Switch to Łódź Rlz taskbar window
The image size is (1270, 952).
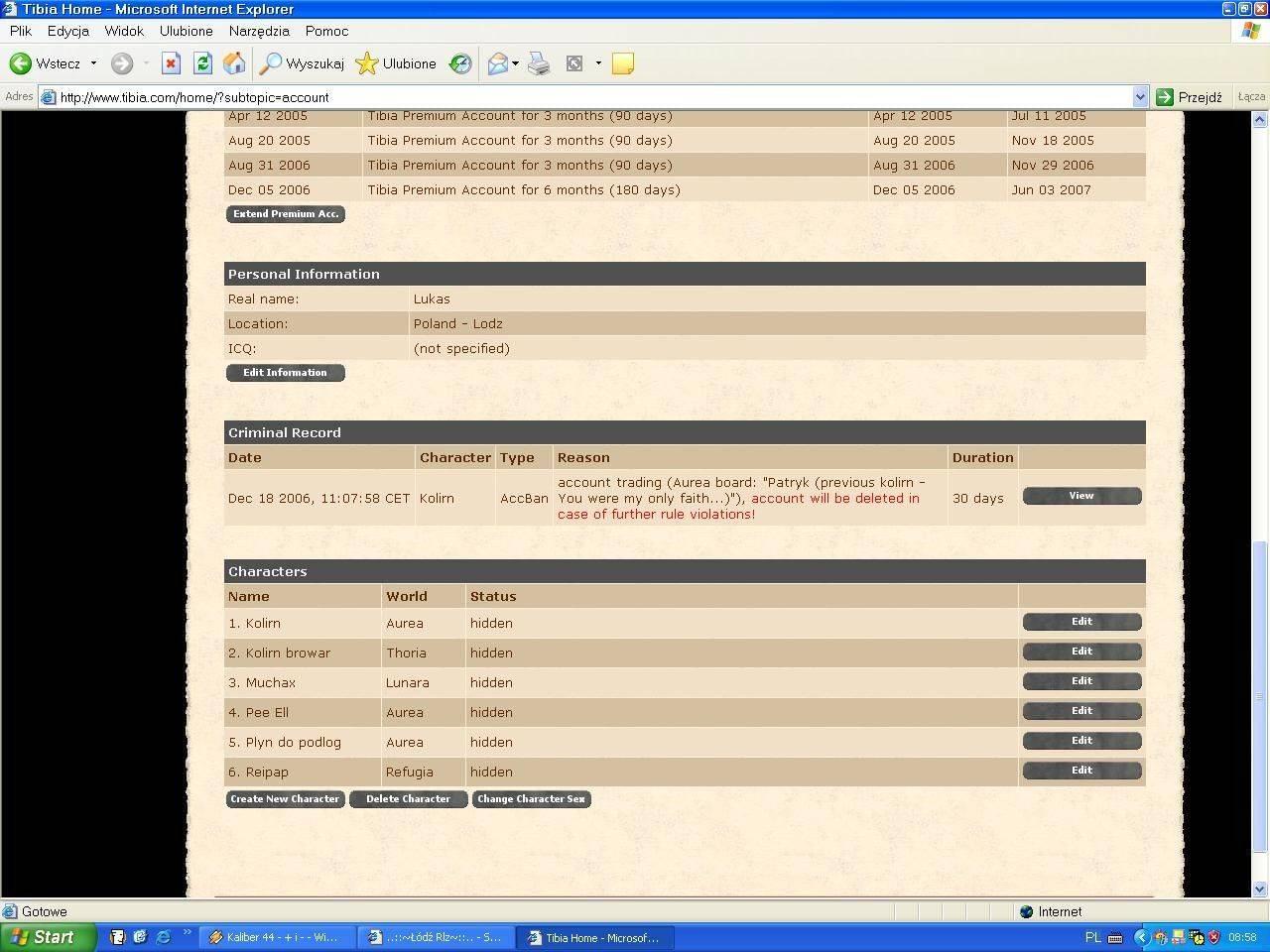(x=437, y=937)
